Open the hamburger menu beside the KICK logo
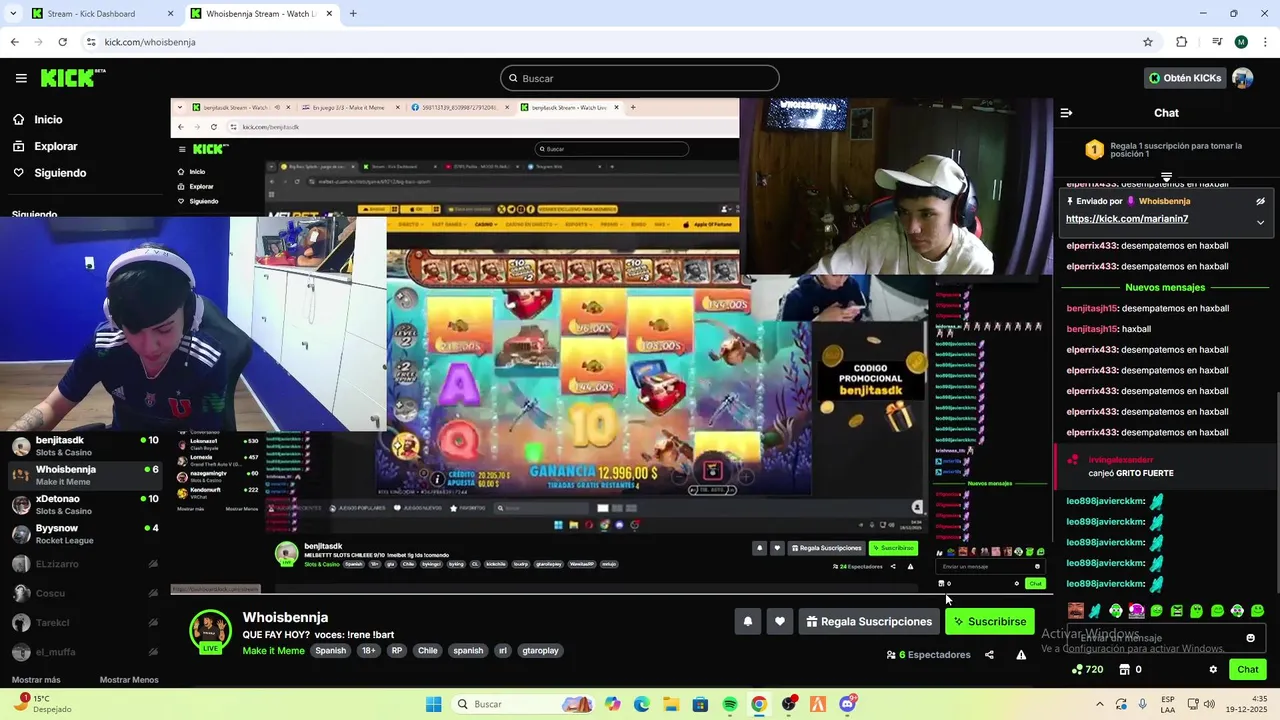 click(x=21, y=78)
